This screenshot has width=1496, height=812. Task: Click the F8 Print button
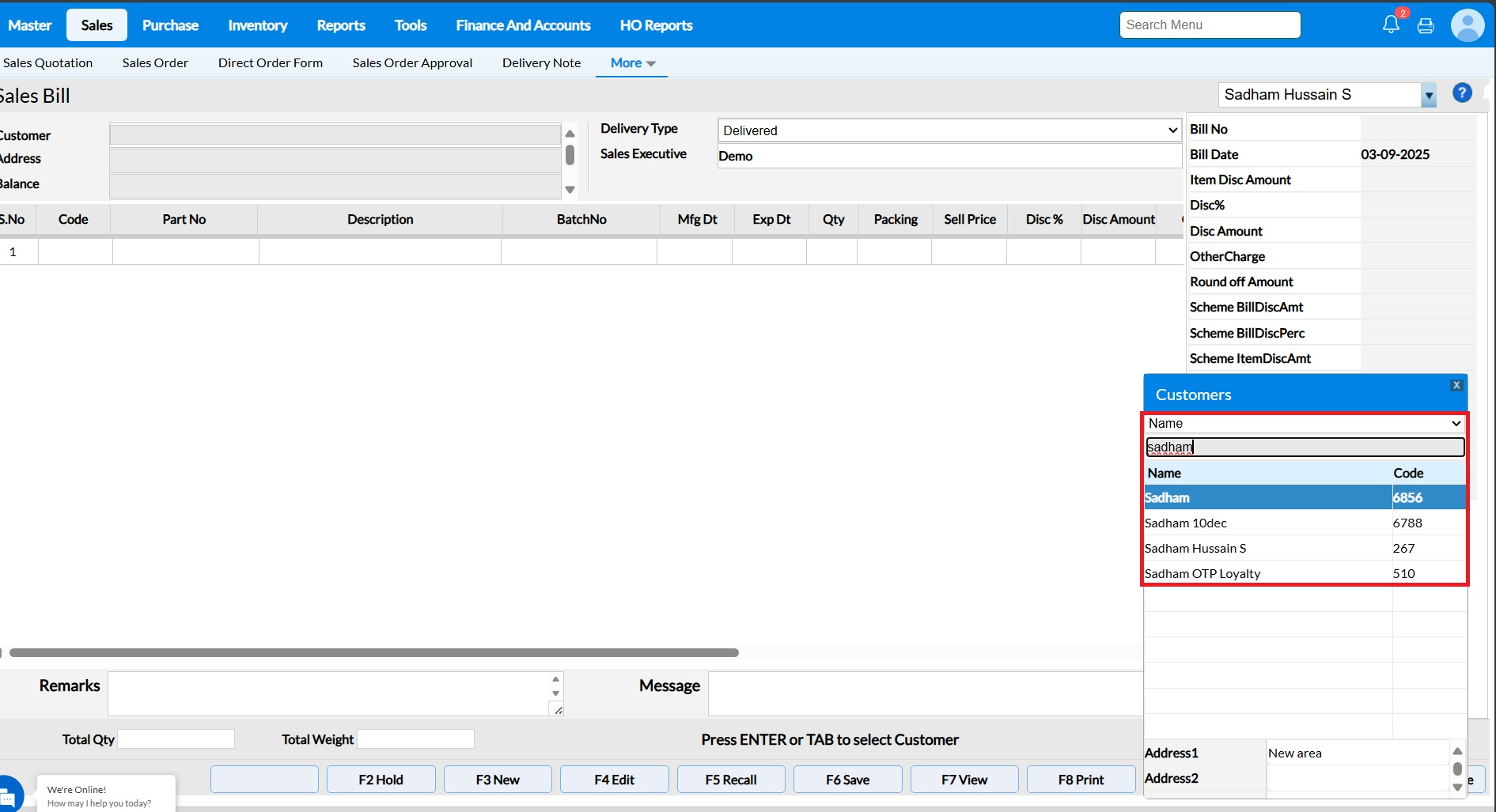1081,780
